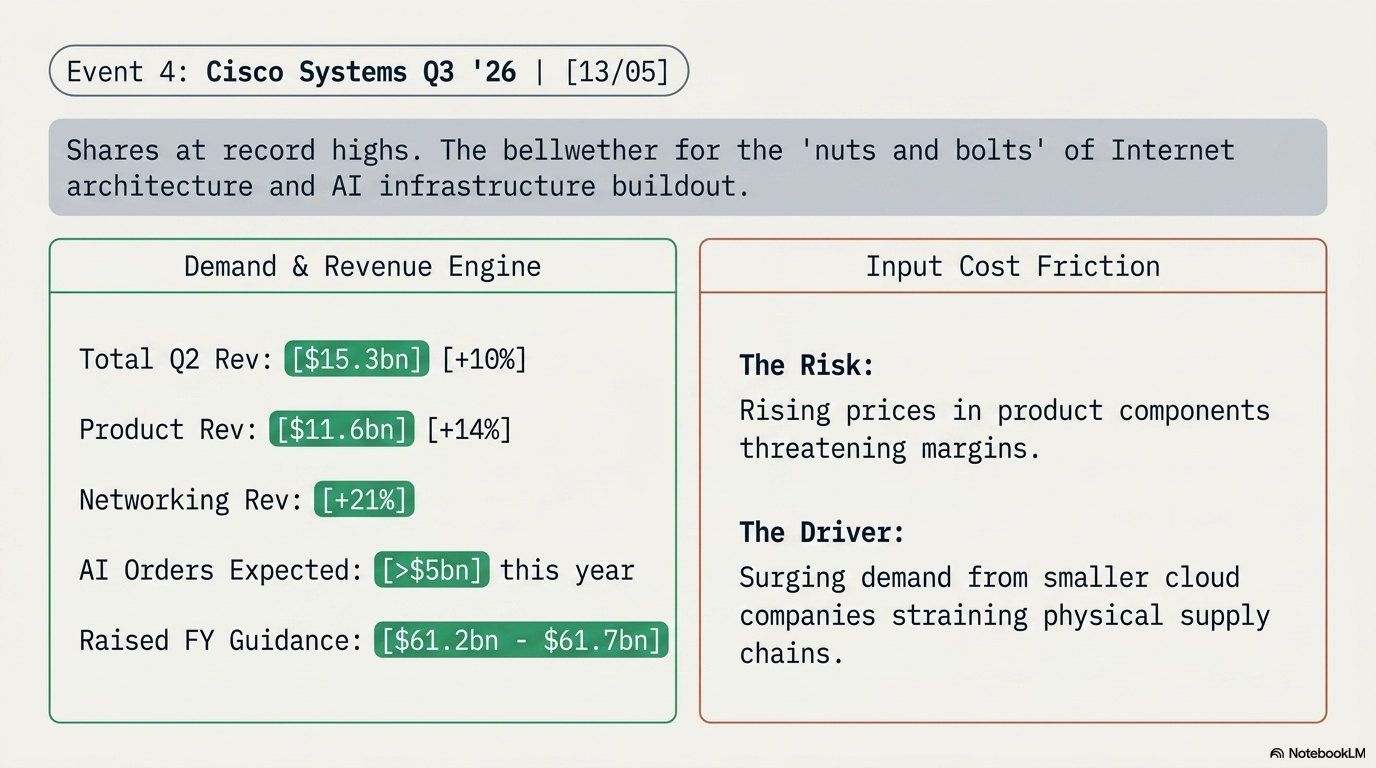Click the [+10%] growth figure
The image size is (1376, 768).
[484, 359]
